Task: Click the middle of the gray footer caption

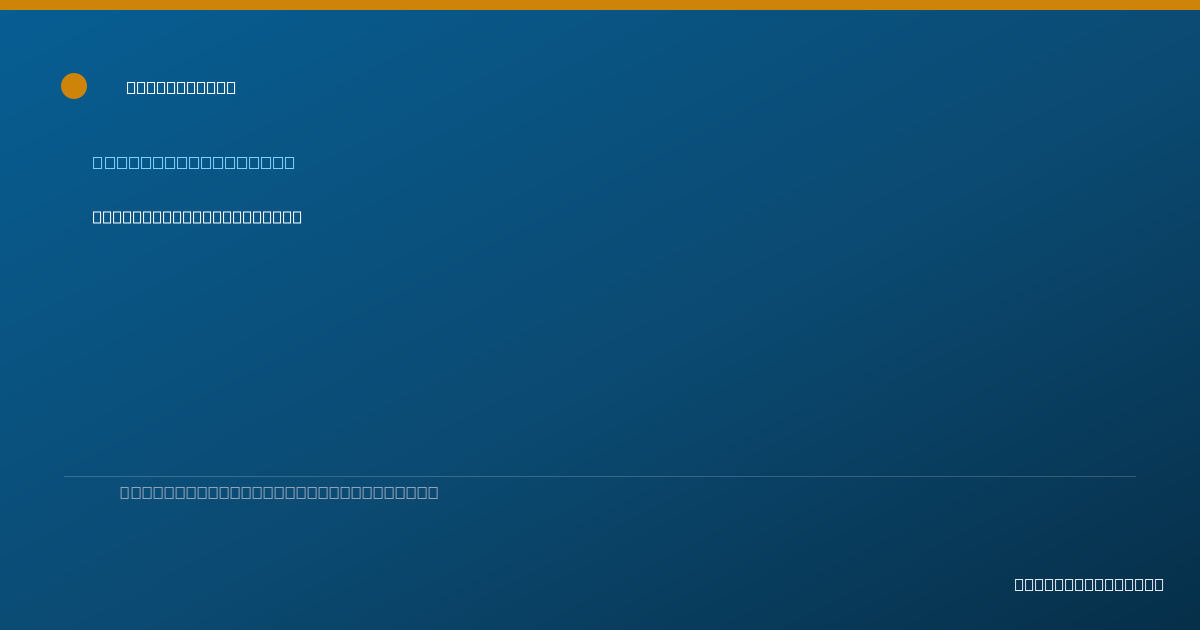Action: point(279,492)
